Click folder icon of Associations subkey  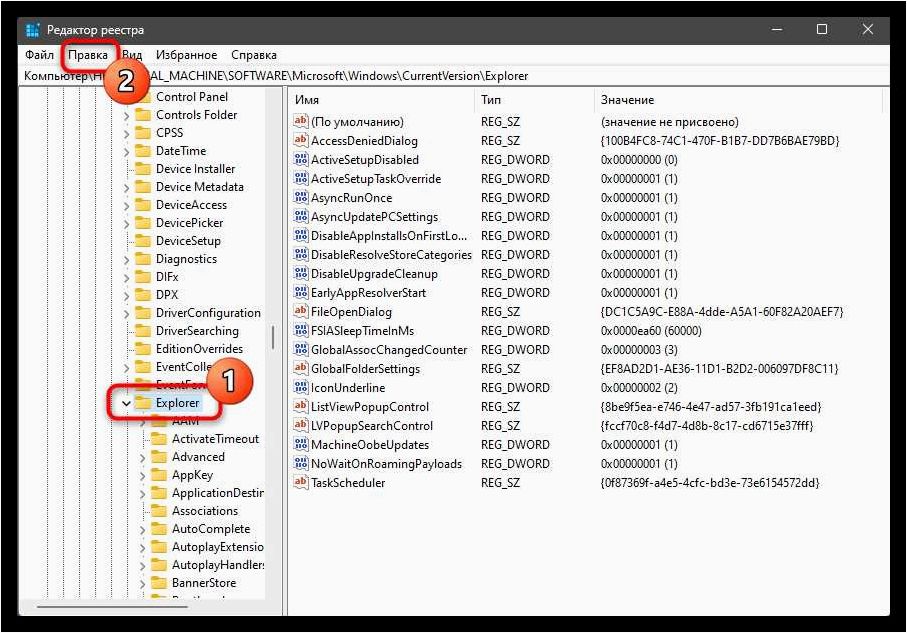click(x=158, y=510)
